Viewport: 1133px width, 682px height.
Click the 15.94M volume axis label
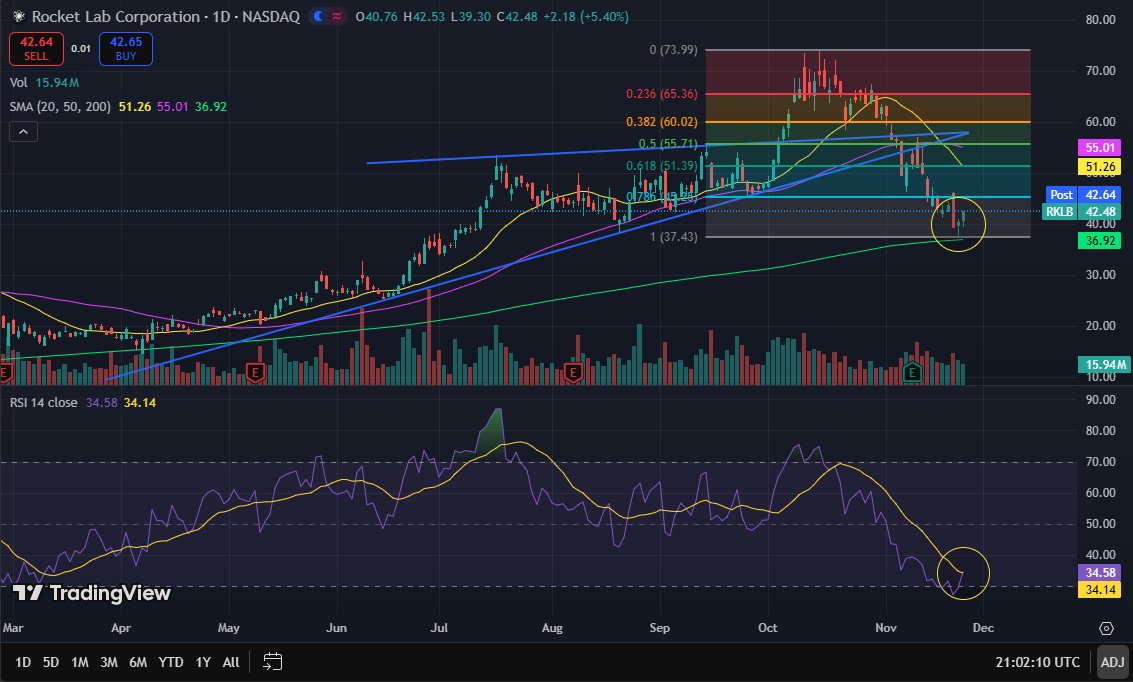pyautogui.click(x=1102, y=365)
